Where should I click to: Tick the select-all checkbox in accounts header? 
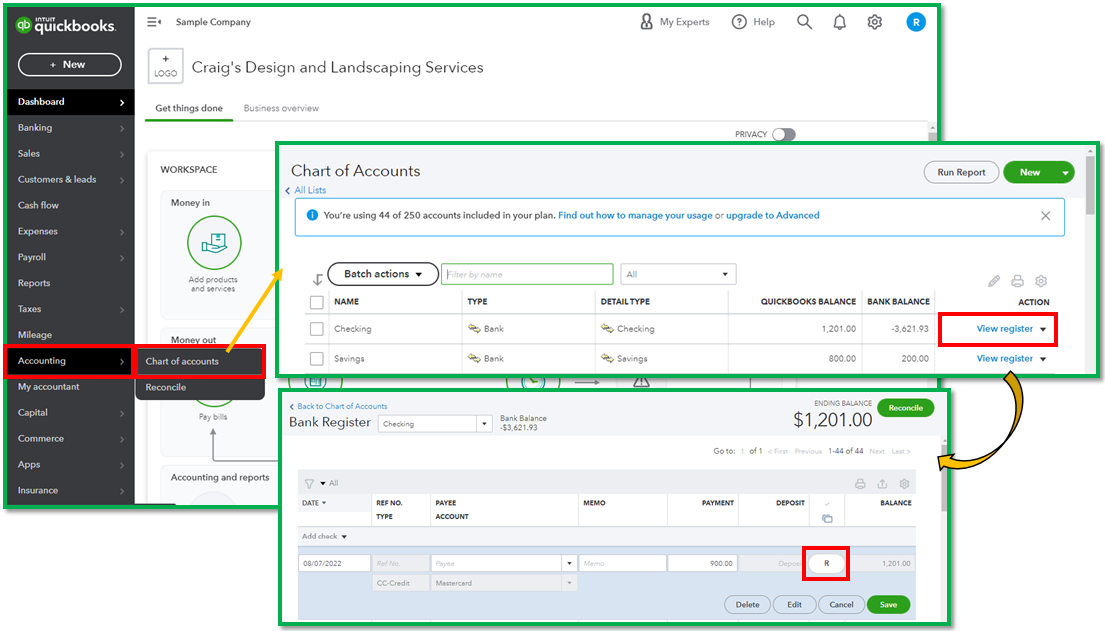(x=316, y=302)
